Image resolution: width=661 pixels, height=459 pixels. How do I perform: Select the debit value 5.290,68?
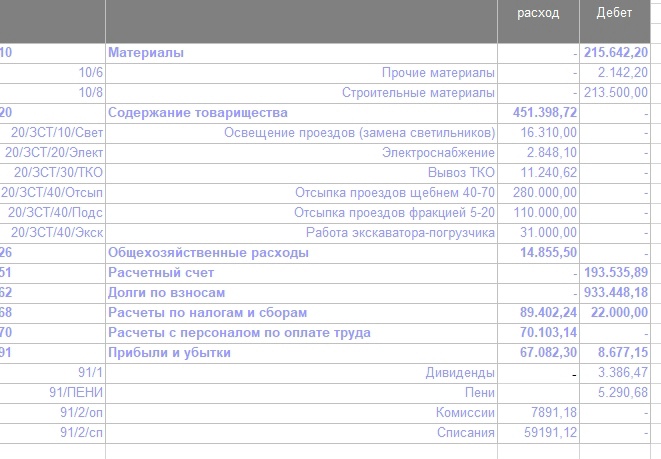(623, 392)
